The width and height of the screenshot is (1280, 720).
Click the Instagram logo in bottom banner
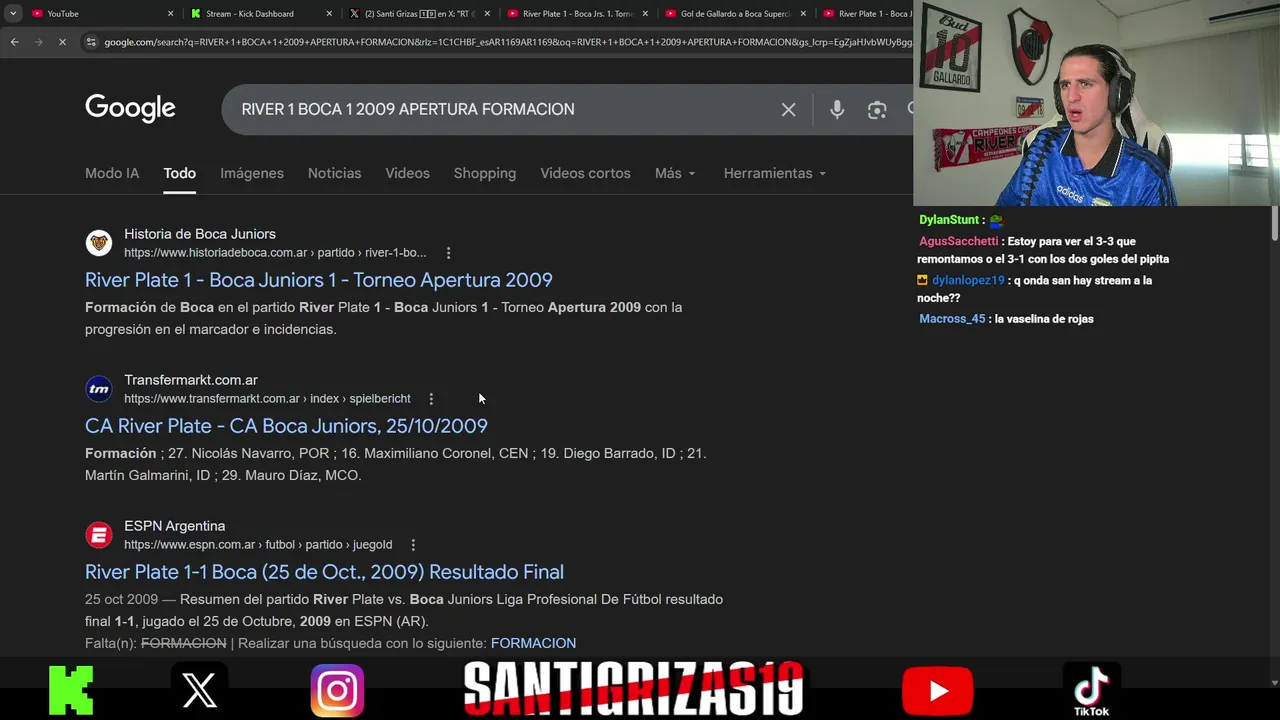[337, 690]
